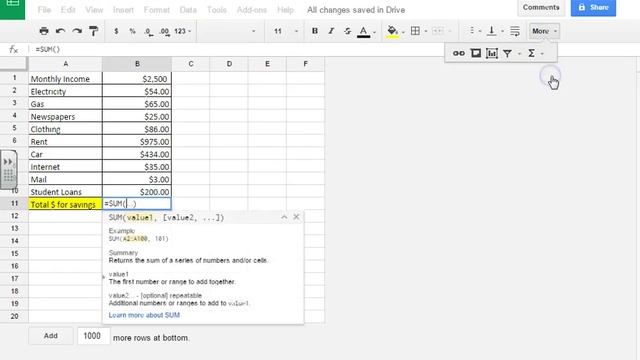Select row 12 header
This screenshot has height=360, width=640.
click(x=14, y=216)
